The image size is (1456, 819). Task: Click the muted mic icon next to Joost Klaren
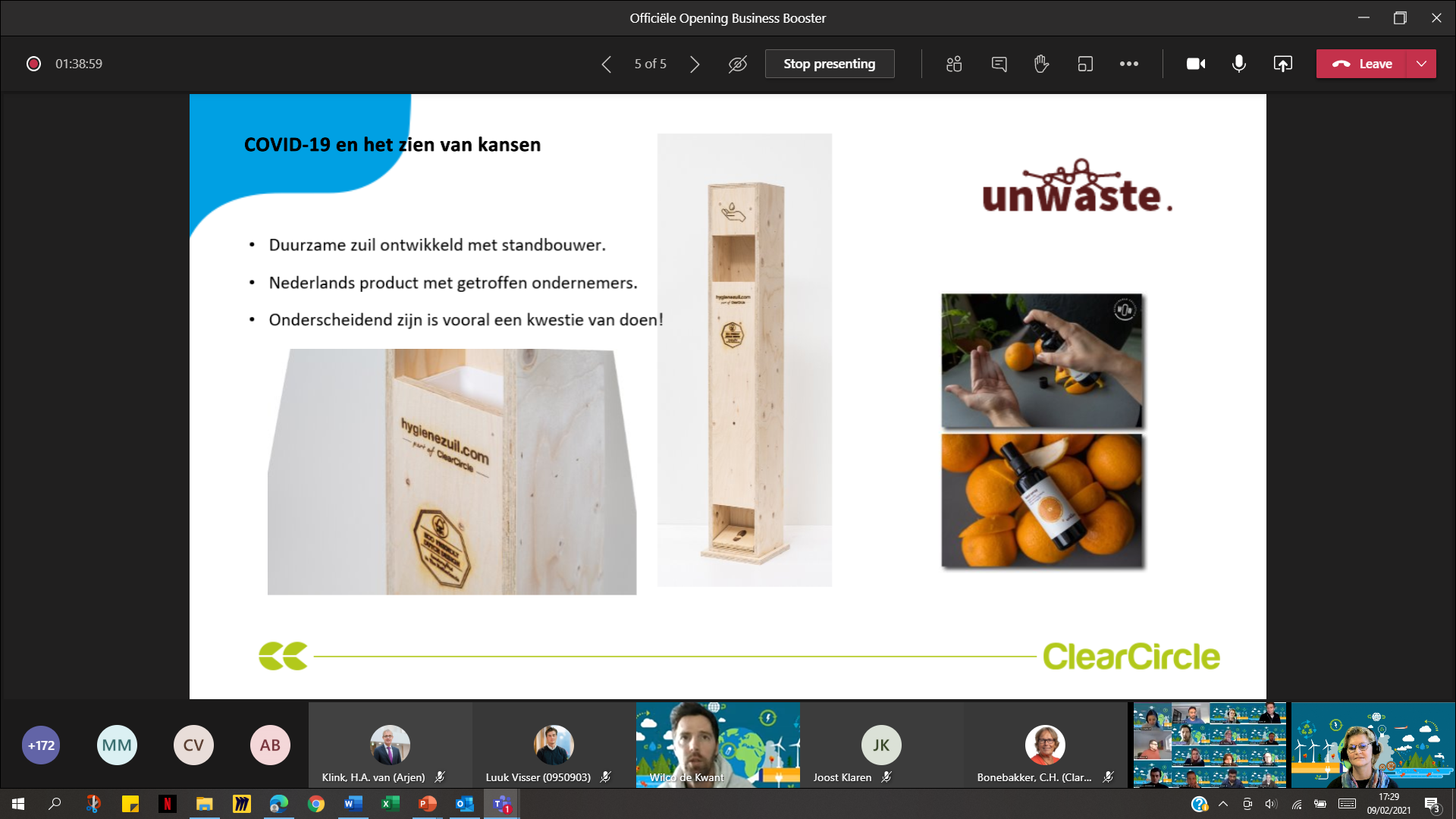click(x=886, y=777)
